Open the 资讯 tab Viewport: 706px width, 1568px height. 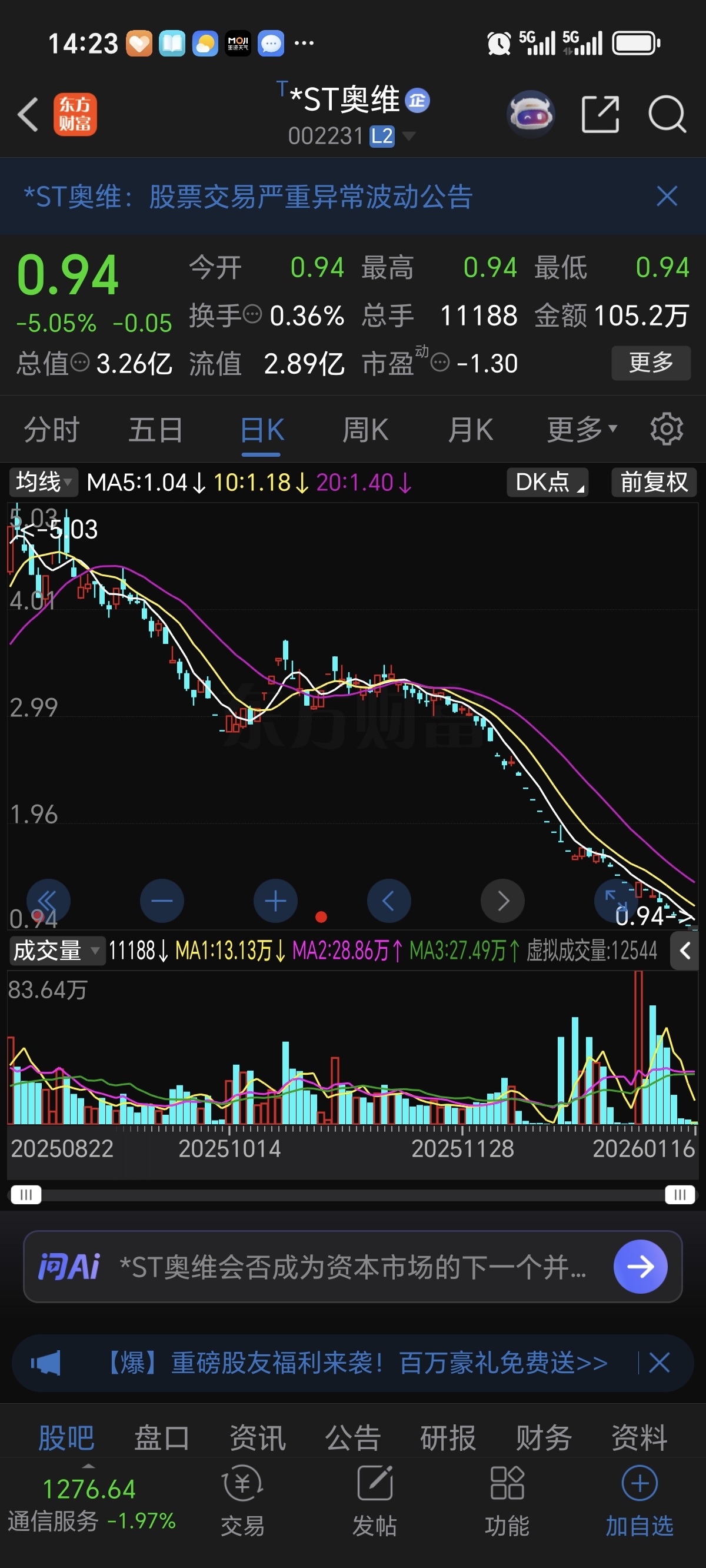coord(258,1439)
